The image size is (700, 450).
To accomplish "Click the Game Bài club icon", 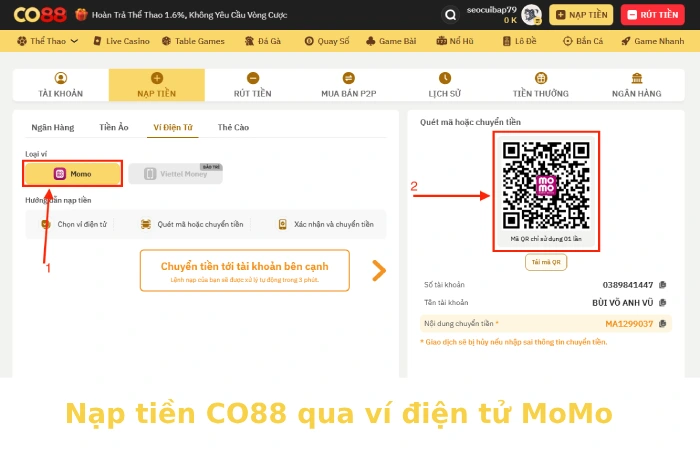I will (371, 41).
